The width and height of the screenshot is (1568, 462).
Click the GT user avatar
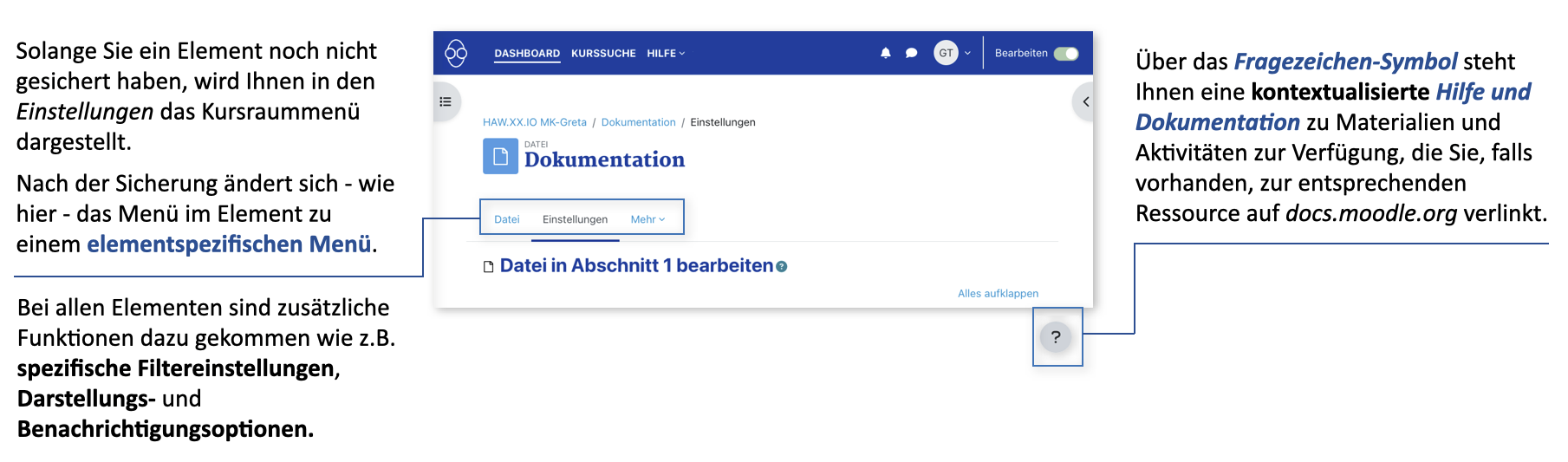[946, 53]
